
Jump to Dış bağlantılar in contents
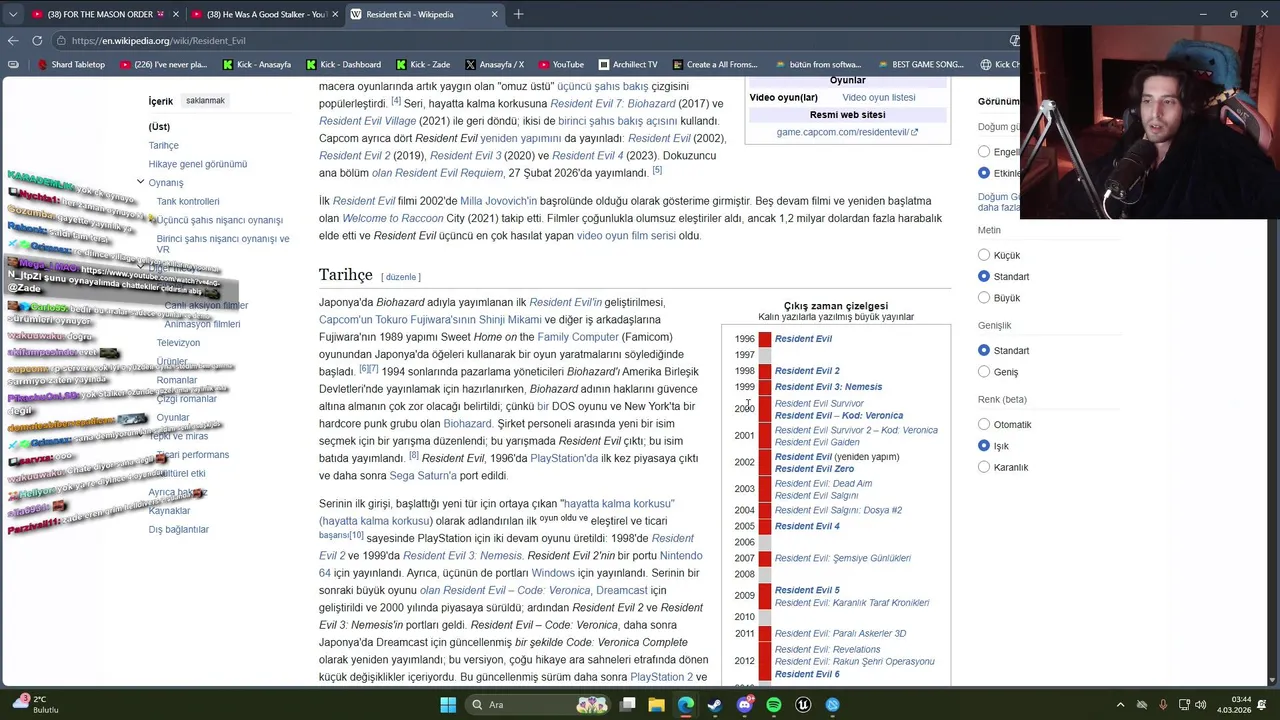[179, 529]
